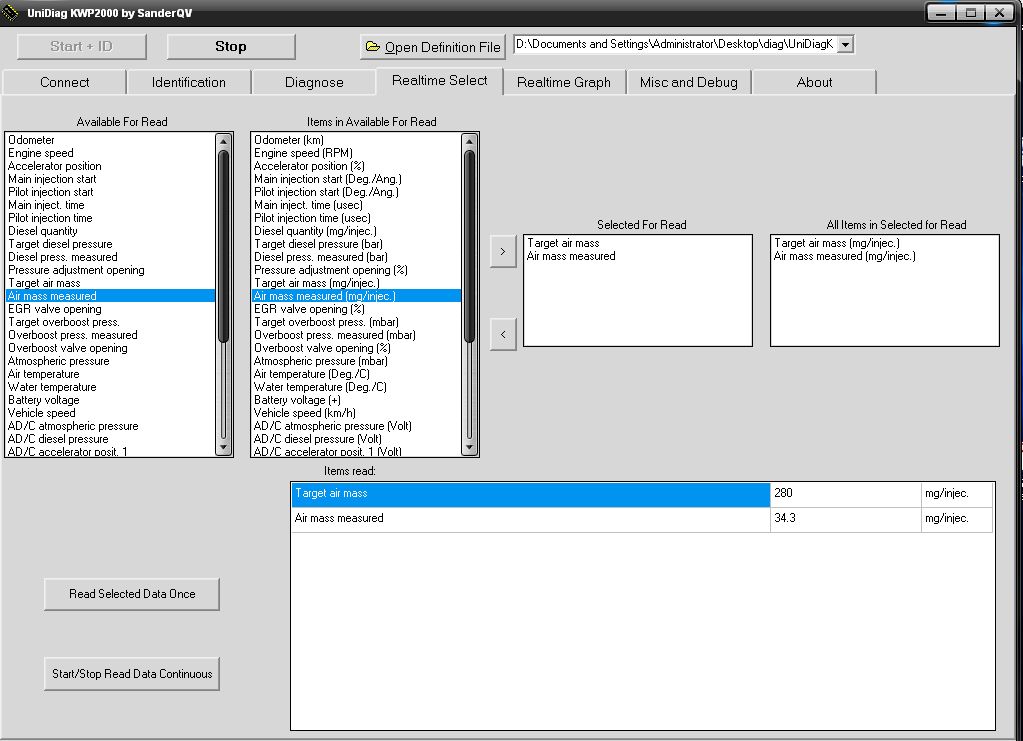The height and width of the screenshot is (741, 1023).
Task: Click the remove arrow button for selected items
Action: point(503,335)
